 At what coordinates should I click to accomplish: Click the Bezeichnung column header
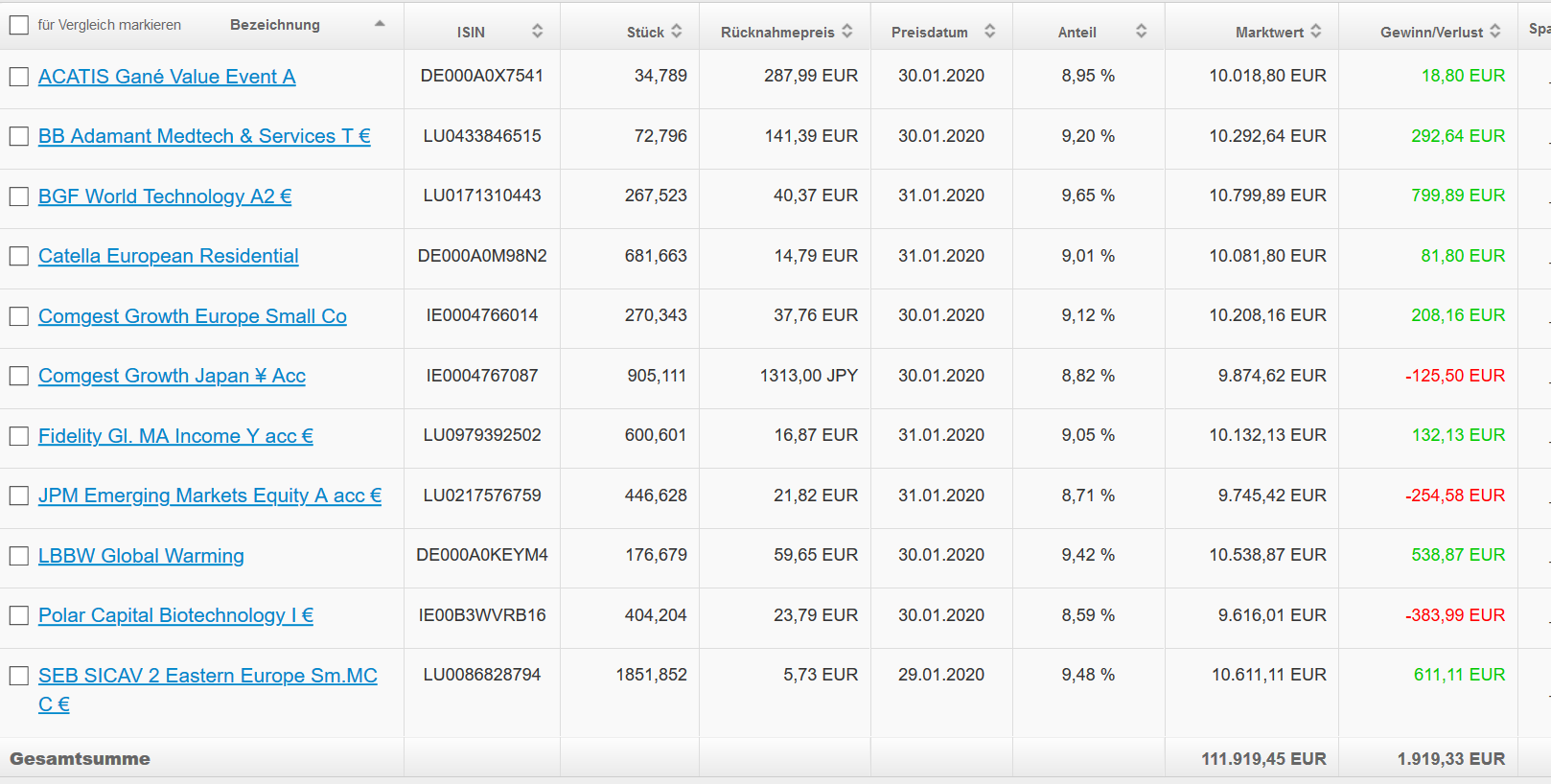[x=275, y=25]
